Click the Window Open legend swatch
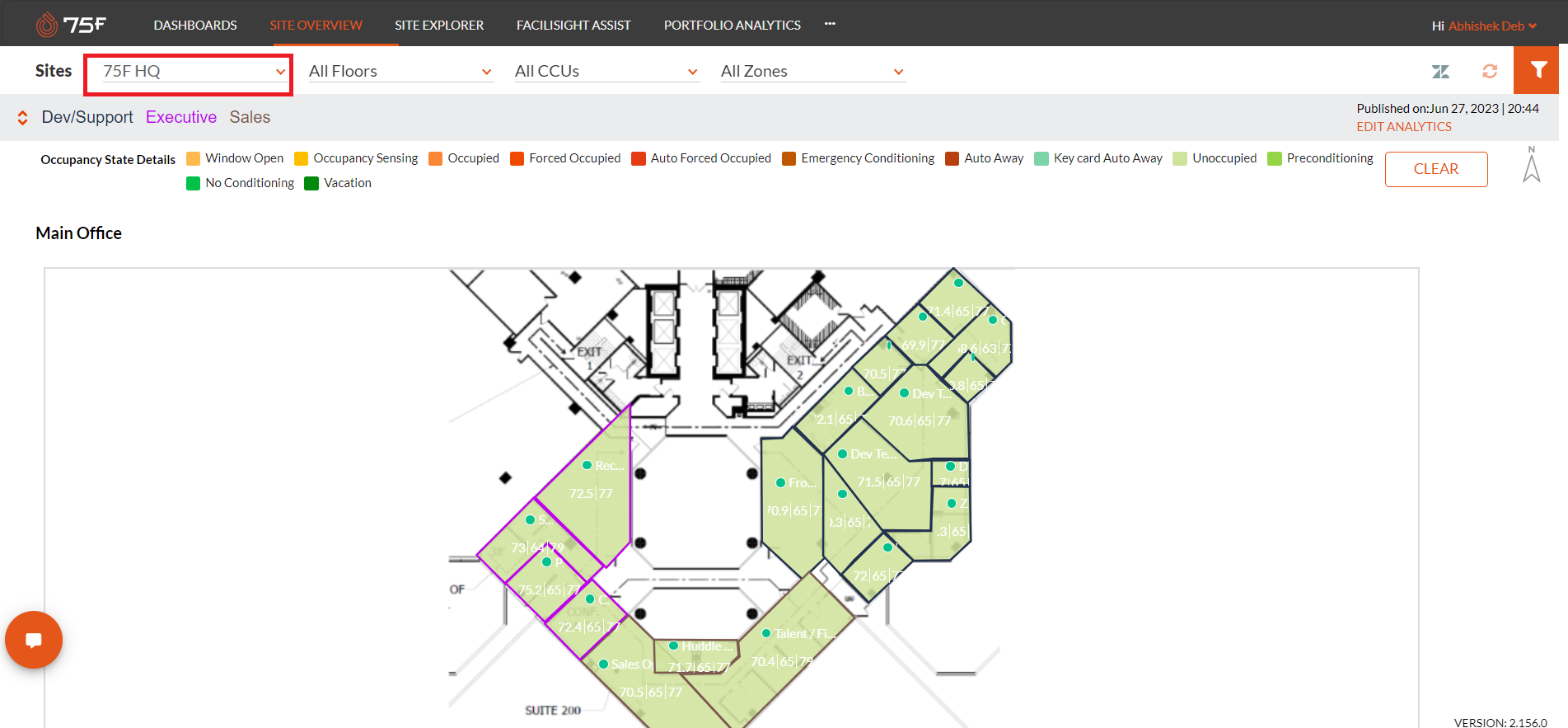The image size is (1568, 728). [x=194, y=159]
